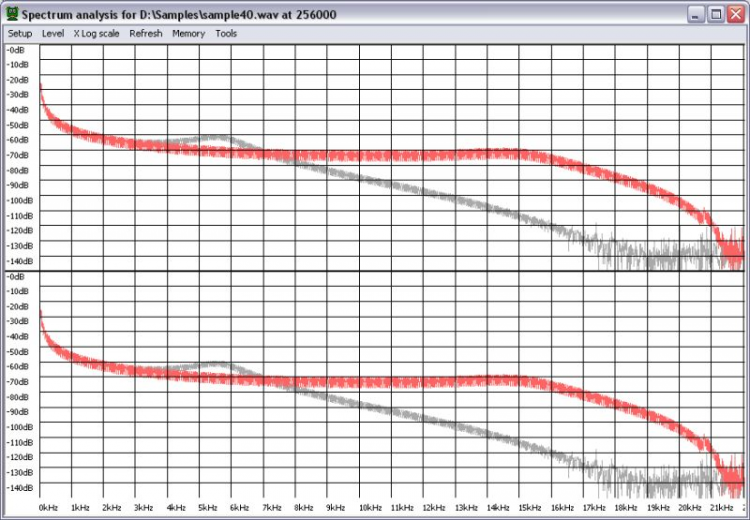Viewport: 750px width, 520px height.
Task: Click the -0dB label of the top graph
Action: point(18,49)
